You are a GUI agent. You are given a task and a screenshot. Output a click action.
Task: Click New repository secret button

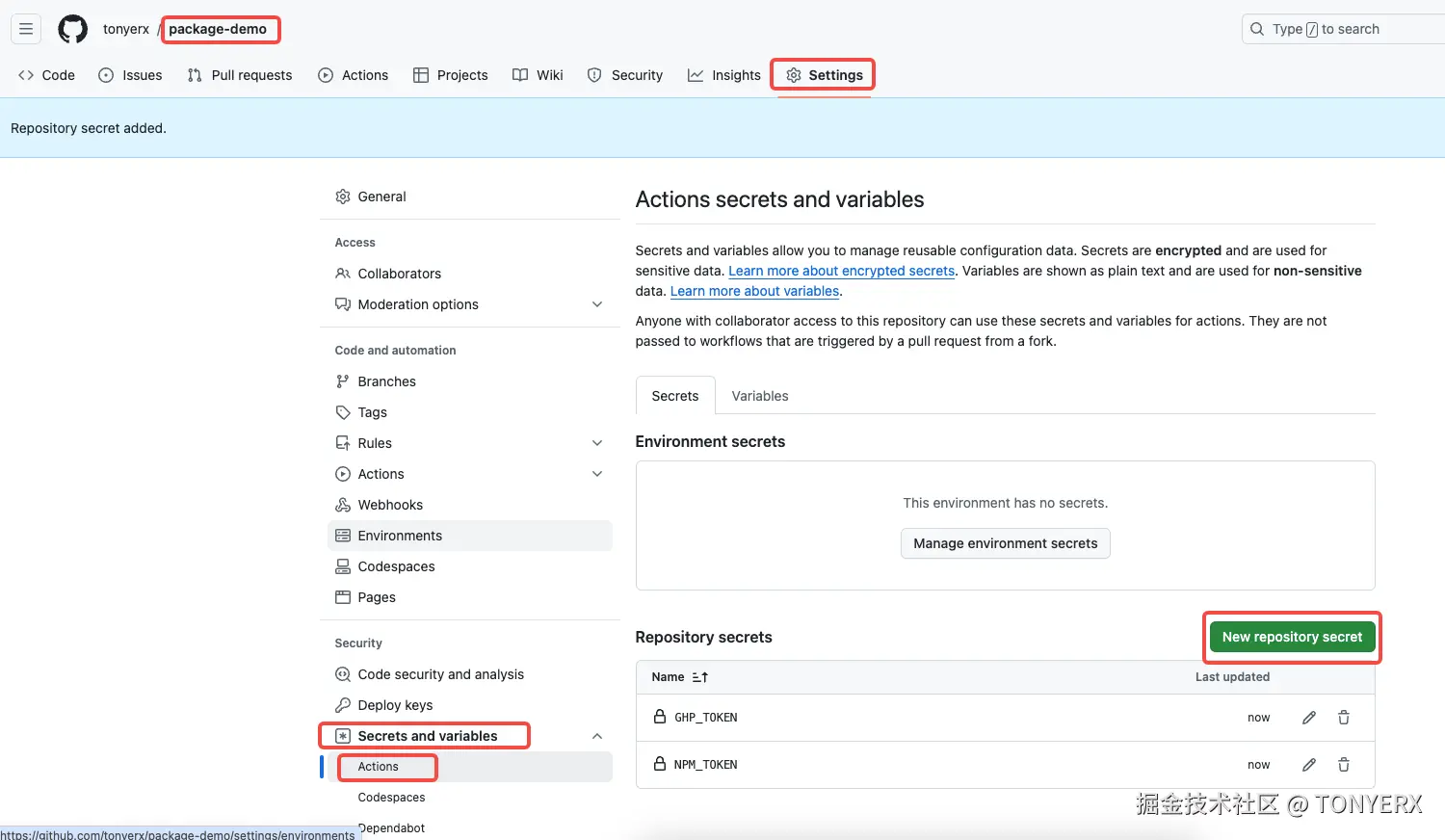tap(1292, 637)
